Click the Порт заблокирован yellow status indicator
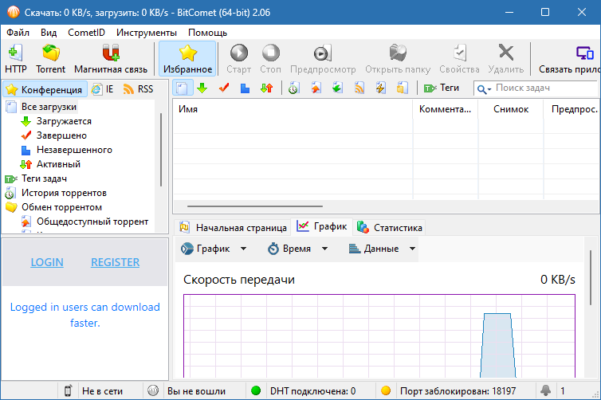Image resolution: width=601 pixels, height=400 pixels. click(x=386, y=391)
